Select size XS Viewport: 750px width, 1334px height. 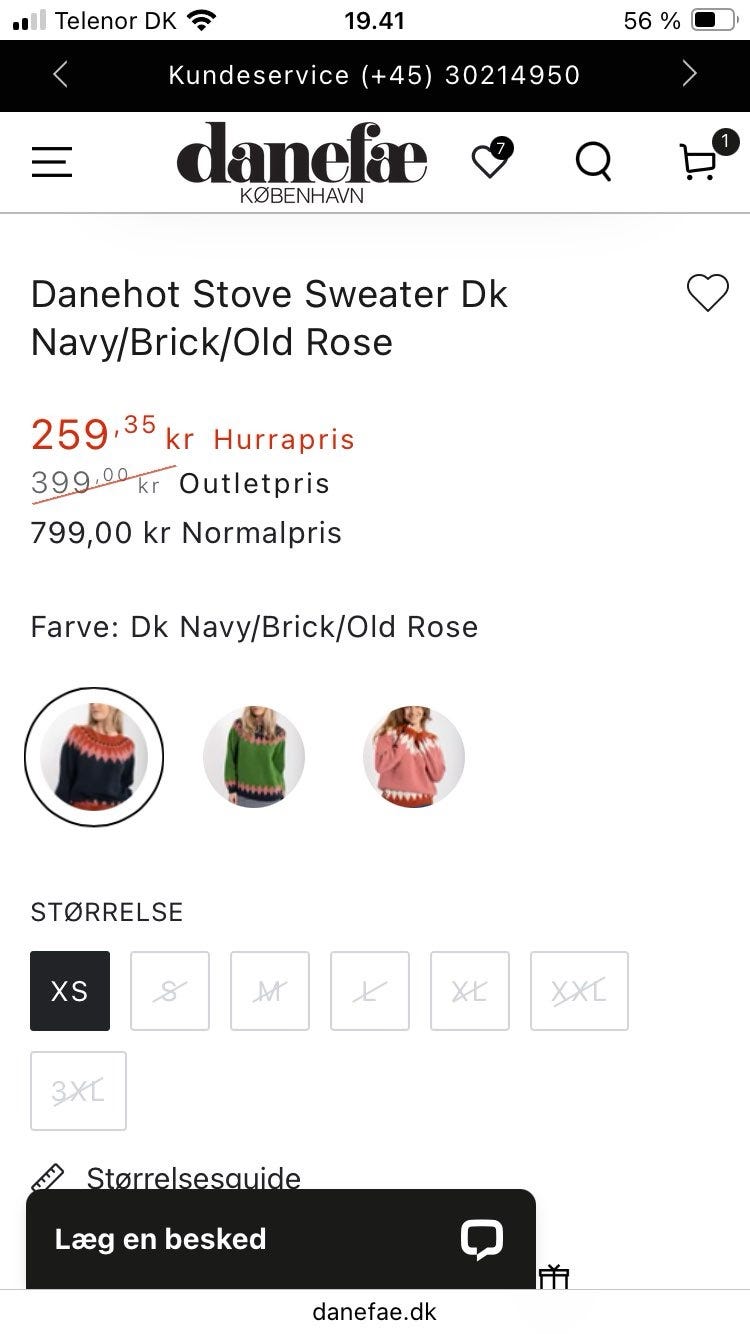[x=70, y=991]
